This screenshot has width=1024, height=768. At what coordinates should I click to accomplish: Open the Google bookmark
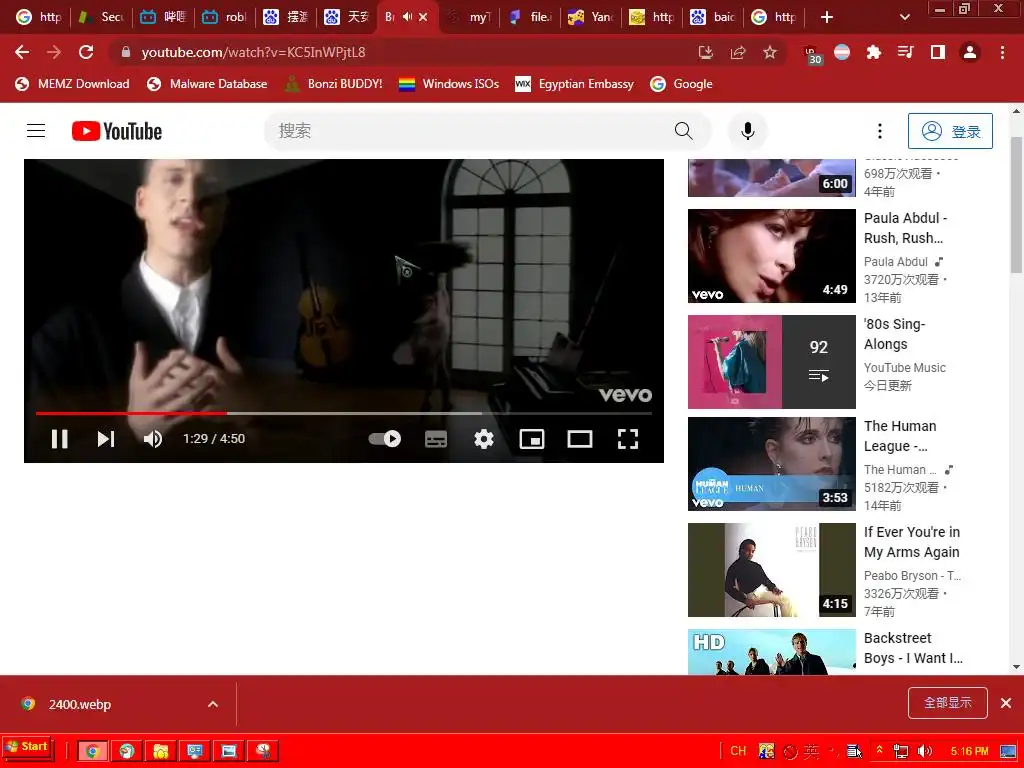pyautogui.click(x=681, y=84)
